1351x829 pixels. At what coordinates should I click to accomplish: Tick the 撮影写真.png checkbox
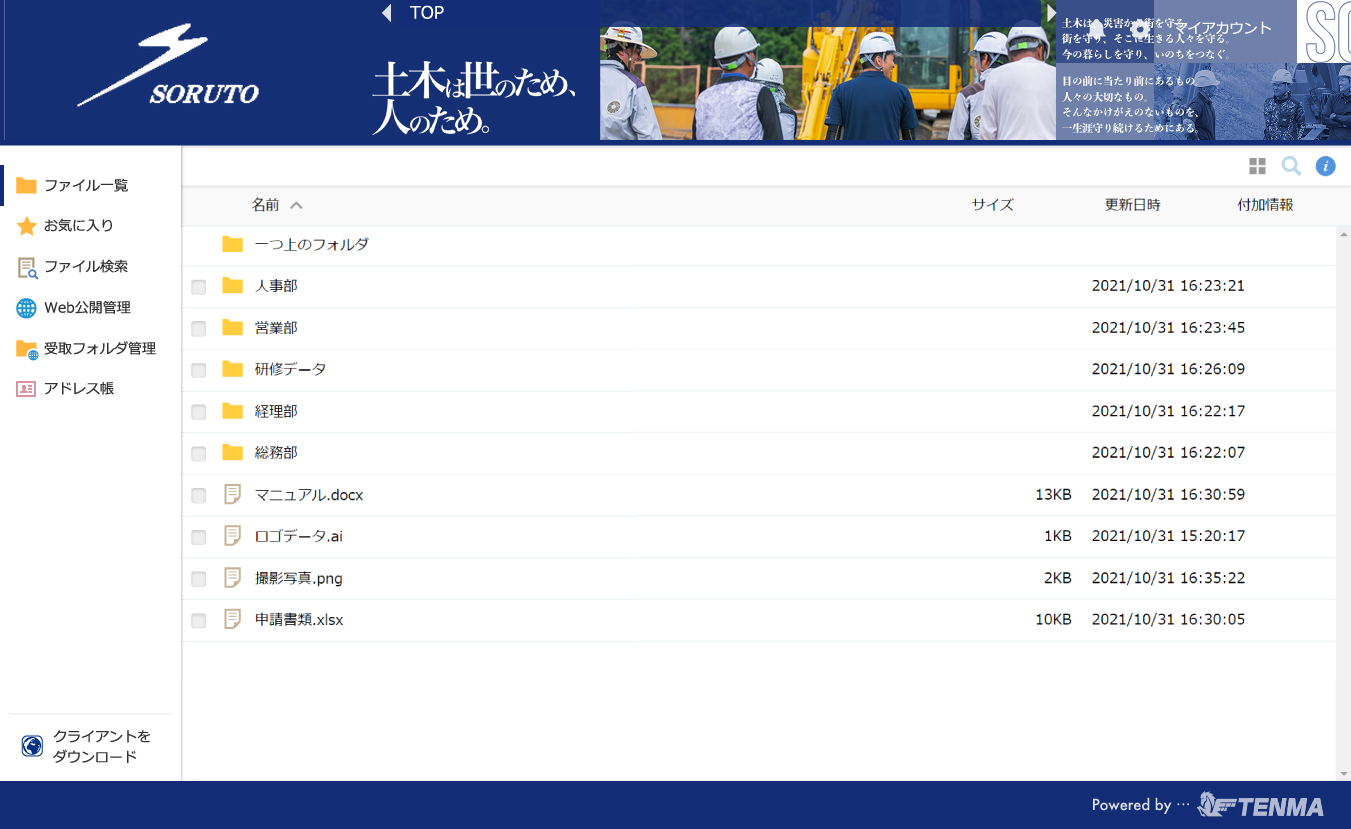199,579
